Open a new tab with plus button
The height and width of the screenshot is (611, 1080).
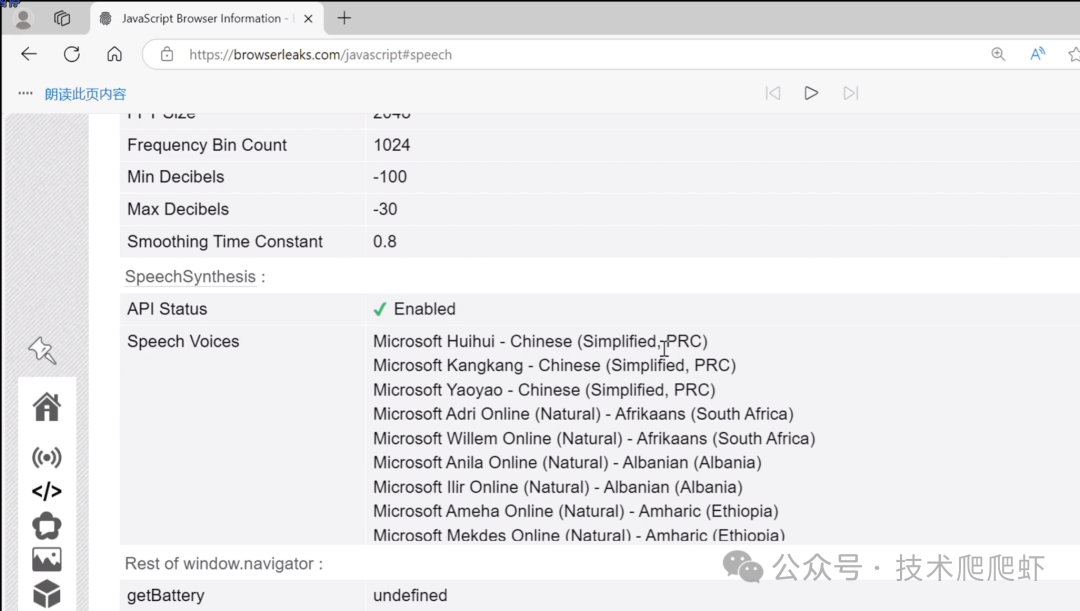(344, 18)
